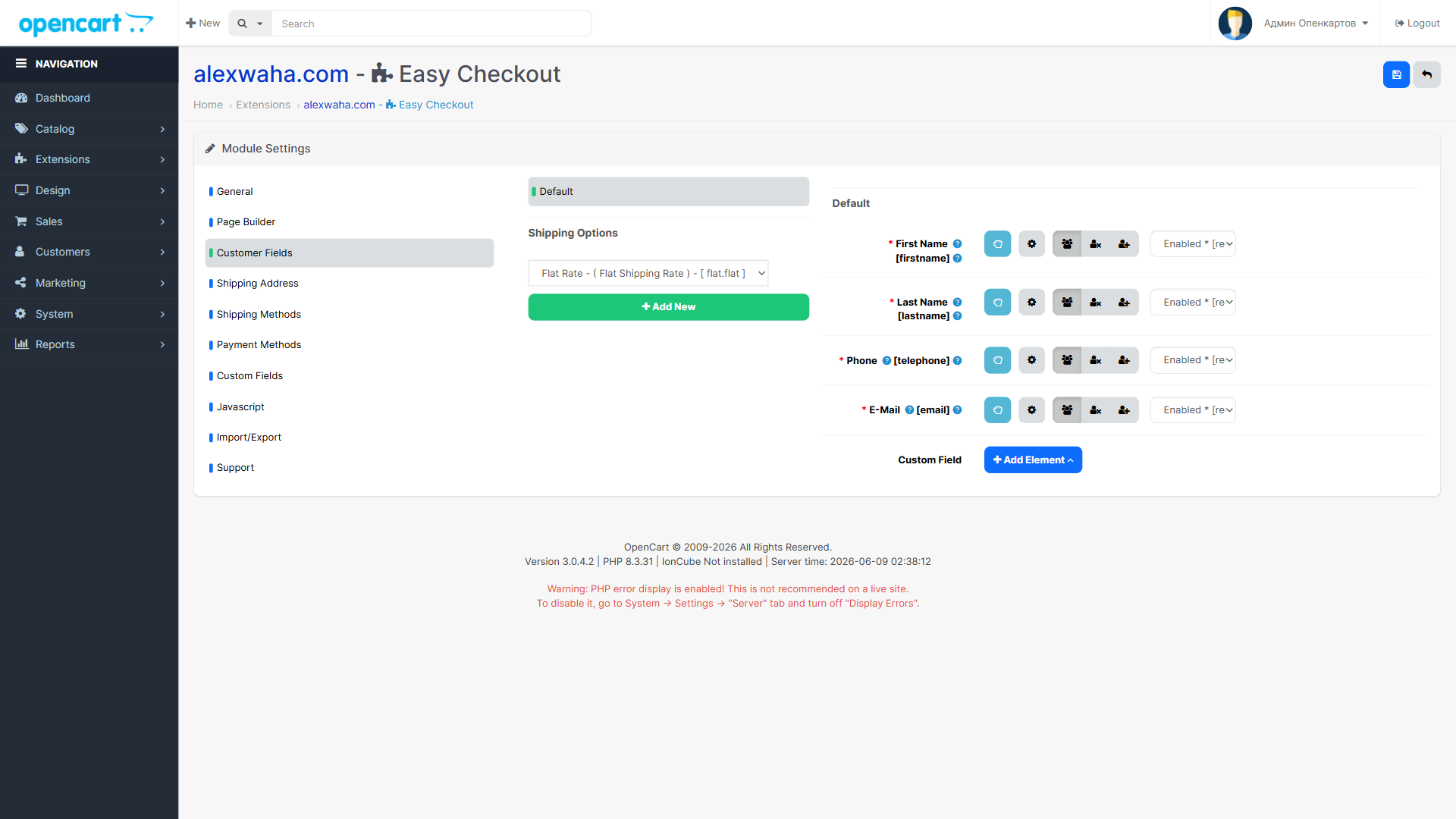
Task: Click the green Add New button
Action: pyautogui.click(x=669, y=307)
